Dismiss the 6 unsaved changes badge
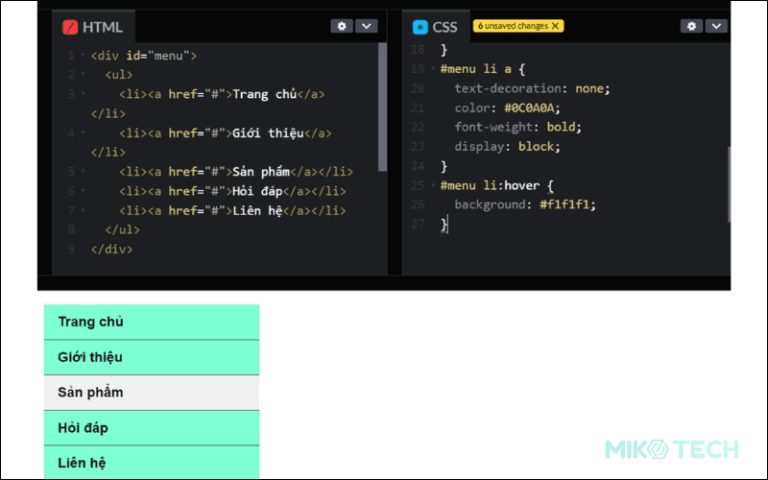The height and width of the screenshot is (480, 768). click(x=555, y=26)
